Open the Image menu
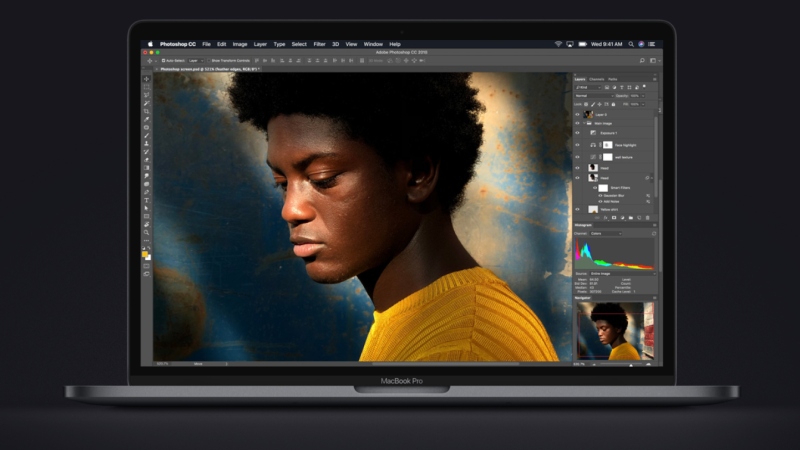The width and height of the screenshot is (800, 450). click(x=240, y=44)
